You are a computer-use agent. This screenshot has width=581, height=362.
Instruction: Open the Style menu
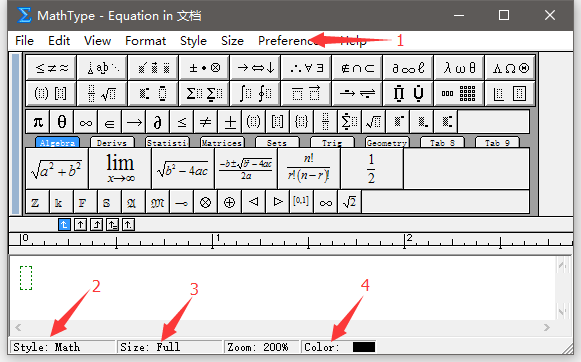pyautogui.click(x=193, y=40)
